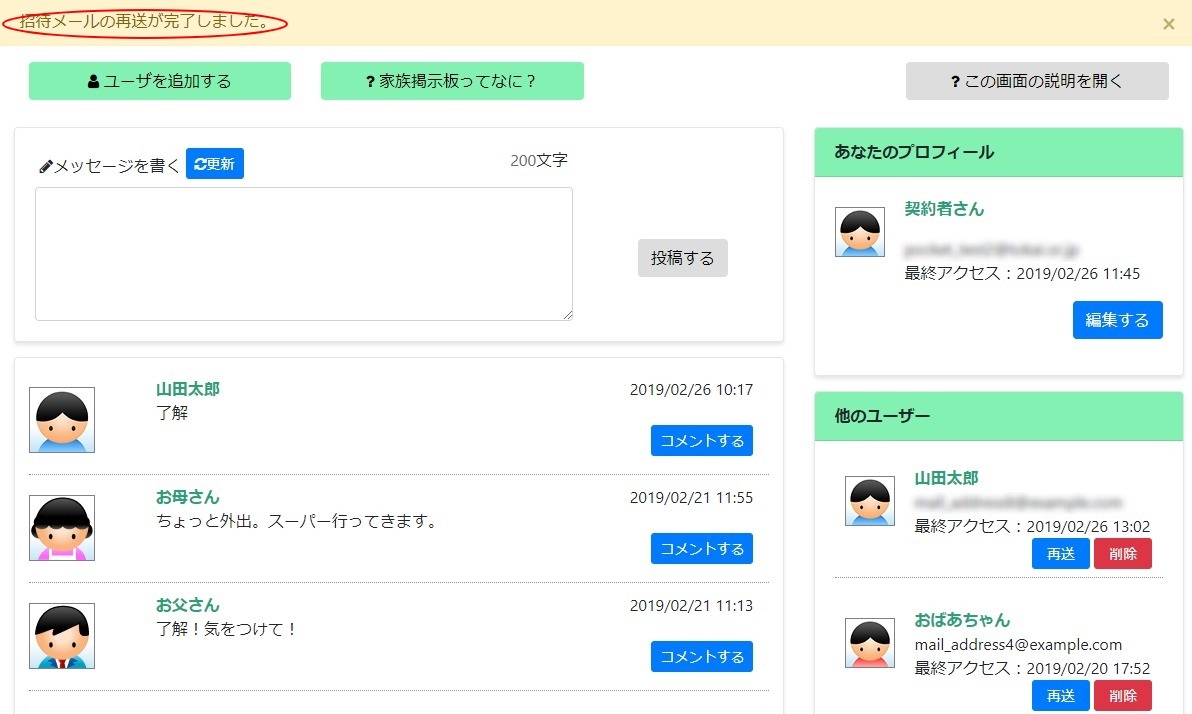Viewport: 1192px width, 714px height.
Task: Click コメントする on お母さん's shopping post
Action: [701, 548]
